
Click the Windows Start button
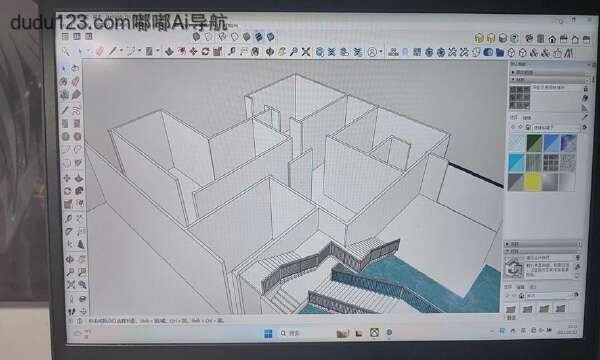tap(268, 334)
